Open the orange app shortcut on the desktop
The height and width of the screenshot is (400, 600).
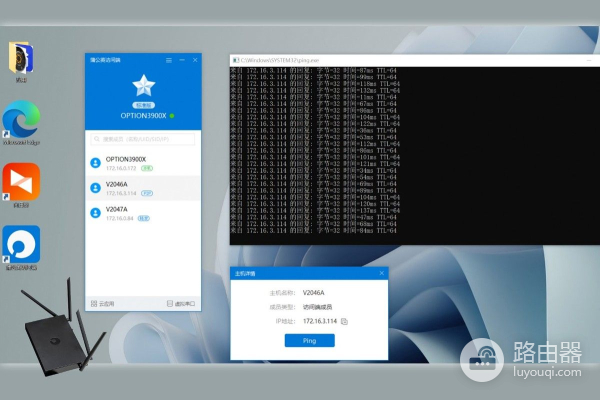point(21,182)
